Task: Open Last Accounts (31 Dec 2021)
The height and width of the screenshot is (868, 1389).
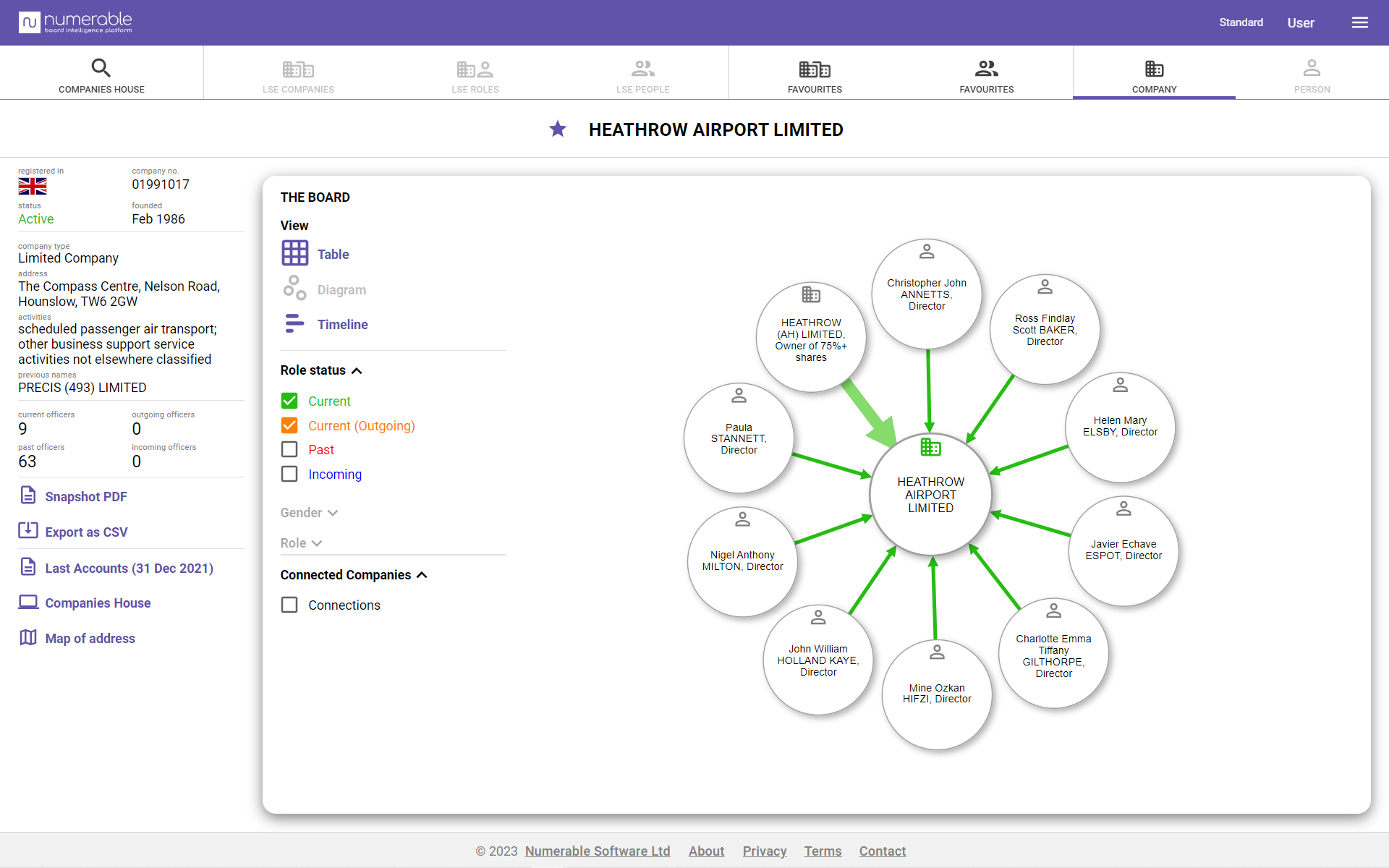Action: [x=129, y=569]
